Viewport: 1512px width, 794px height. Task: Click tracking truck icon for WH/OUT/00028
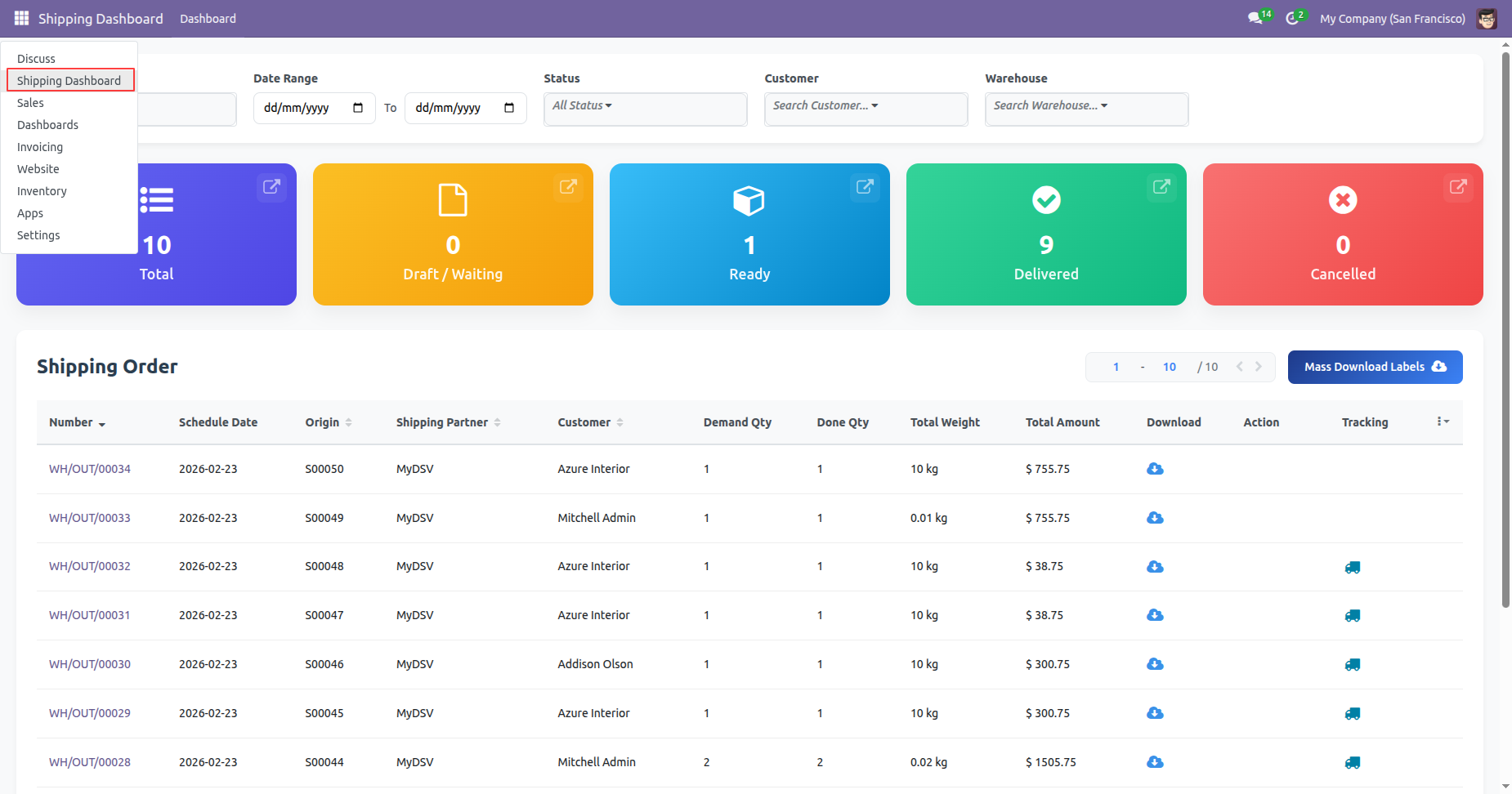[1353, 762]
